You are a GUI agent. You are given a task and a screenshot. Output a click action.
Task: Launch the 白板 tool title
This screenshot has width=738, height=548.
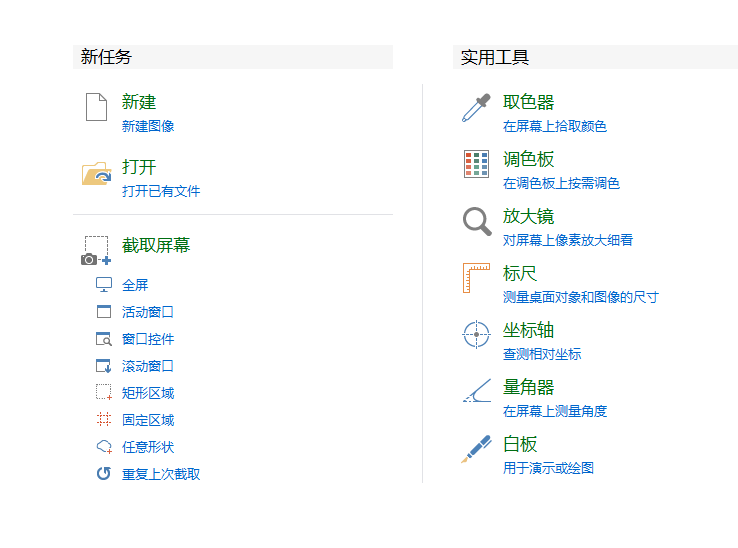520,444
